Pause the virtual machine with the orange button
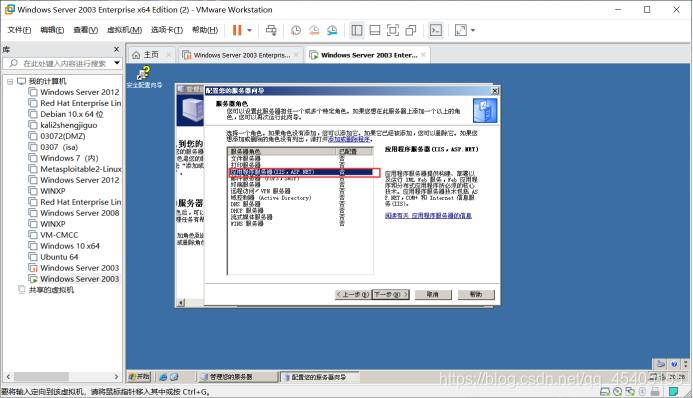The image size is (693, 398). [237, 30]
